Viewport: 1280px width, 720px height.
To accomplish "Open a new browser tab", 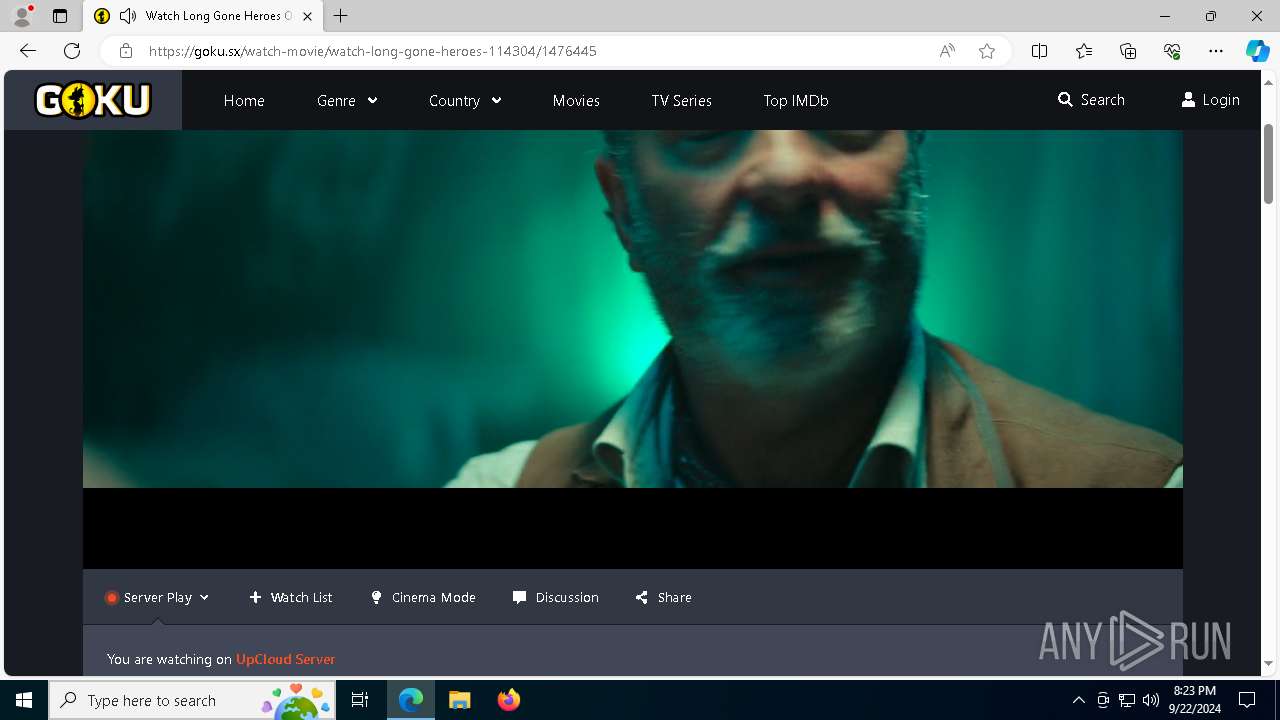I will [341, 16].
